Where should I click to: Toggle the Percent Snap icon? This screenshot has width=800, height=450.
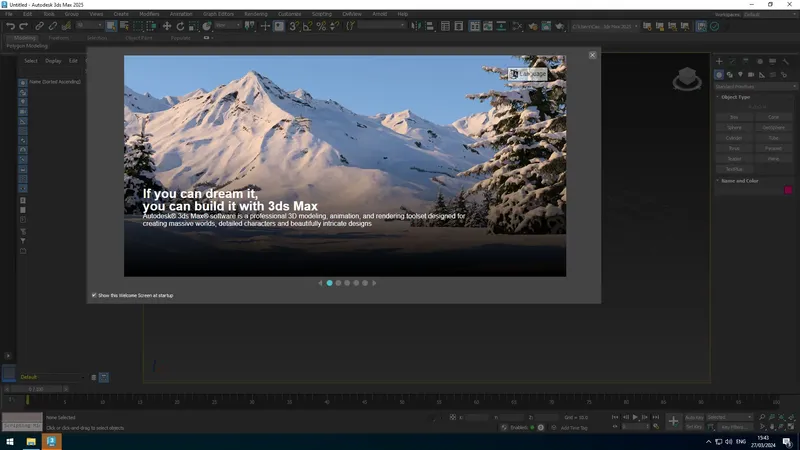point(321,26)
